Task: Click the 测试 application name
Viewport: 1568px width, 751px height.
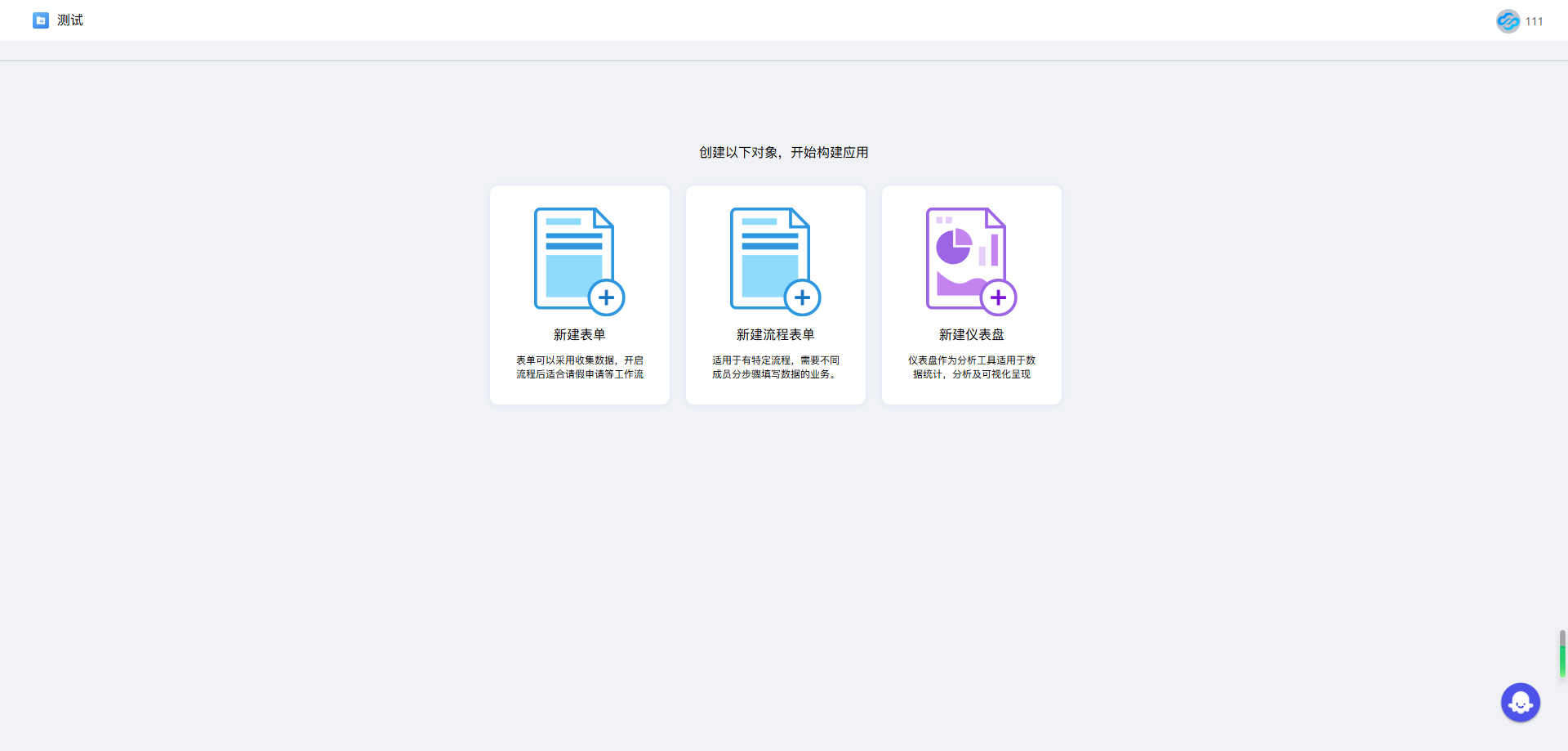Action: tap(70, 20)
